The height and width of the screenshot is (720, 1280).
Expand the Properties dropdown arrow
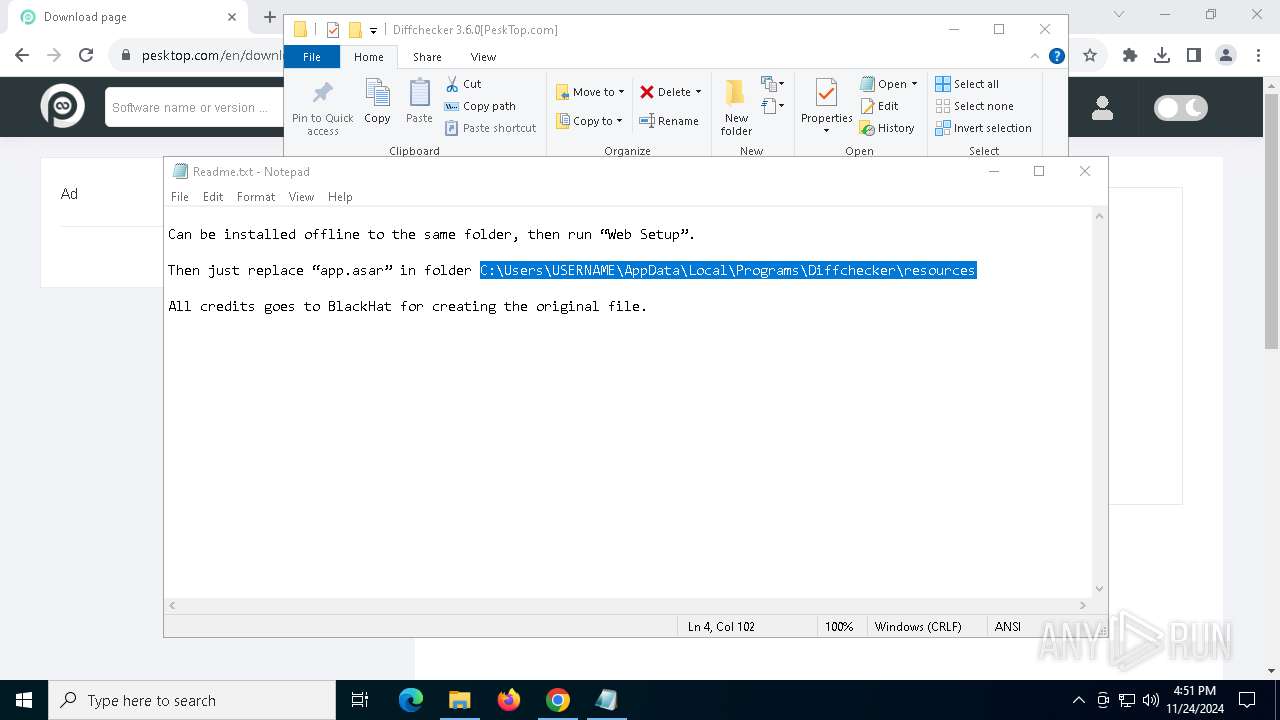tap(826, 131)
